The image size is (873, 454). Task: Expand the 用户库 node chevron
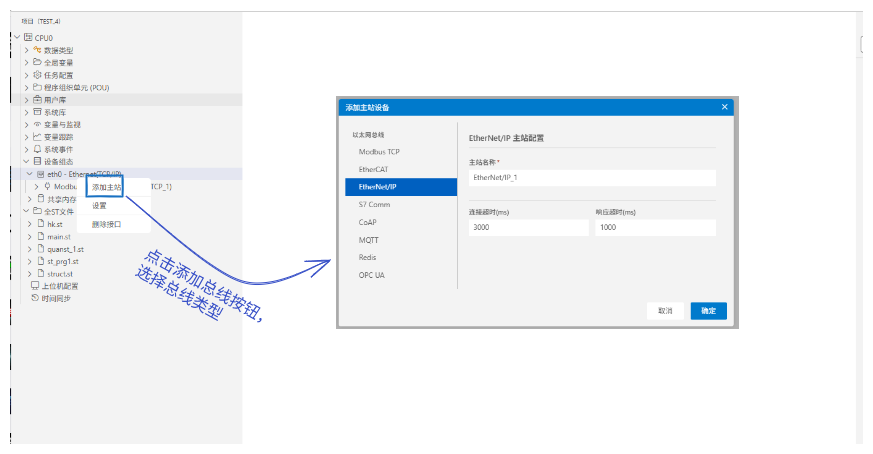pos(26,100)
